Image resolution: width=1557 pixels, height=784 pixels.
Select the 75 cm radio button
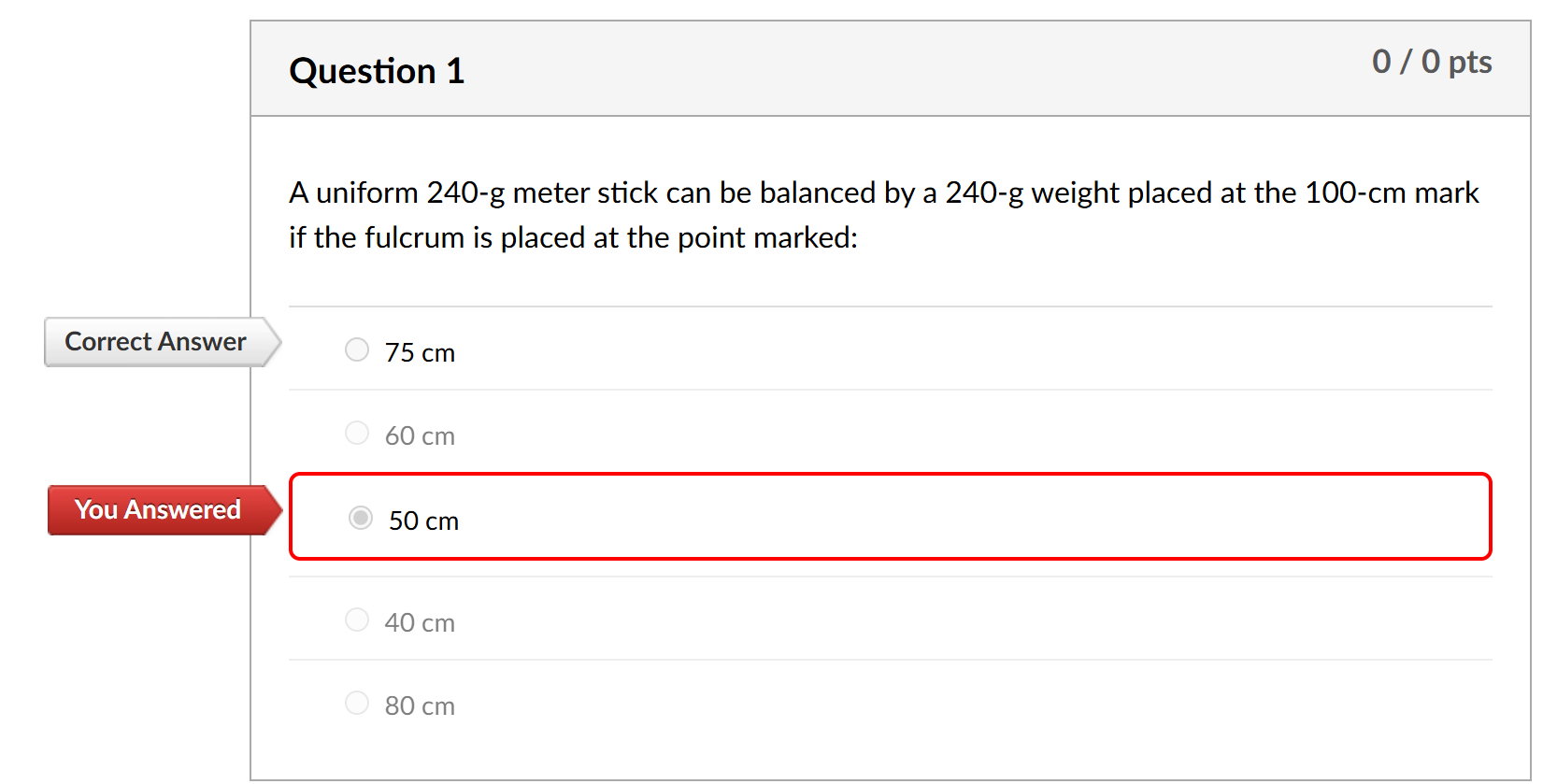click(x=357, y=349)
